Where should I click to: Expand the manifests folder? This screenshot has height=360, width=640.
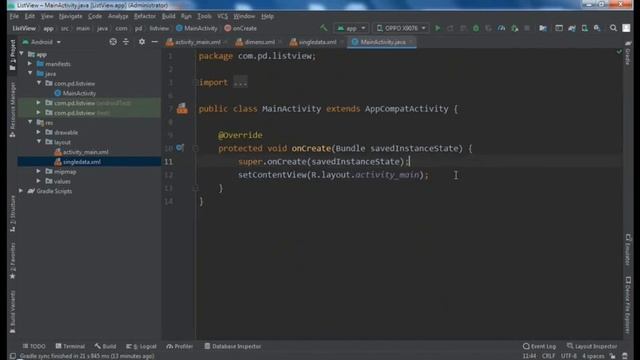30,64
